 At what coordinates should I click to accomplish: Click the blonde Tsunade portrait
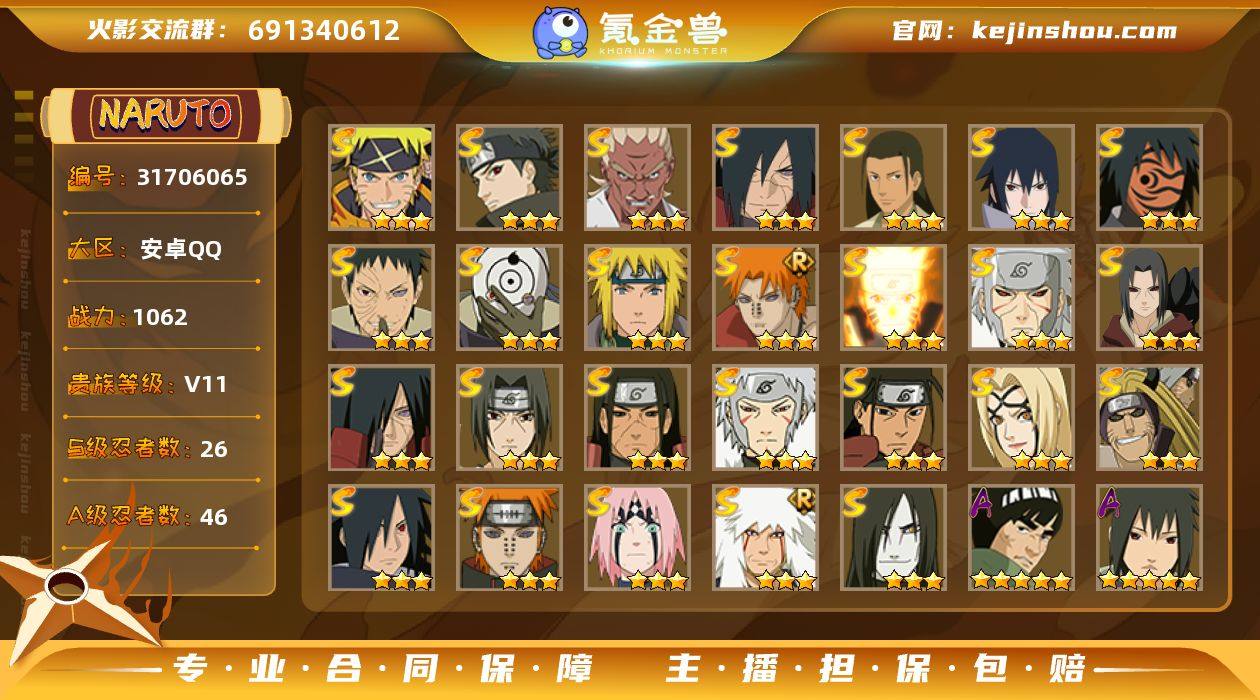1021,418
